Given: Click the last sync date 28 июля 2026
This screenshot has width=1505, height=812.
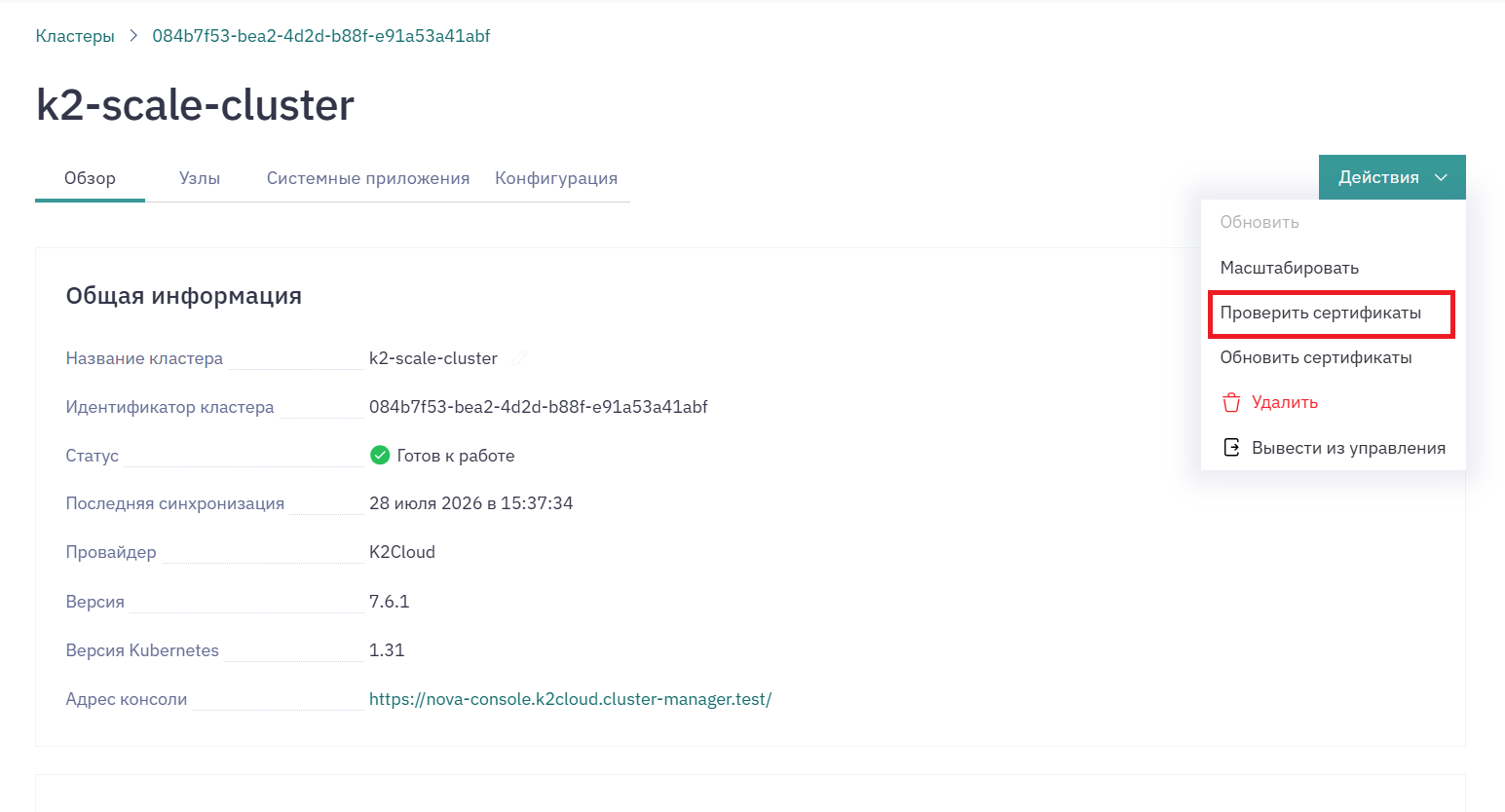Looking at the screenshot, I should tap(471, 503).
